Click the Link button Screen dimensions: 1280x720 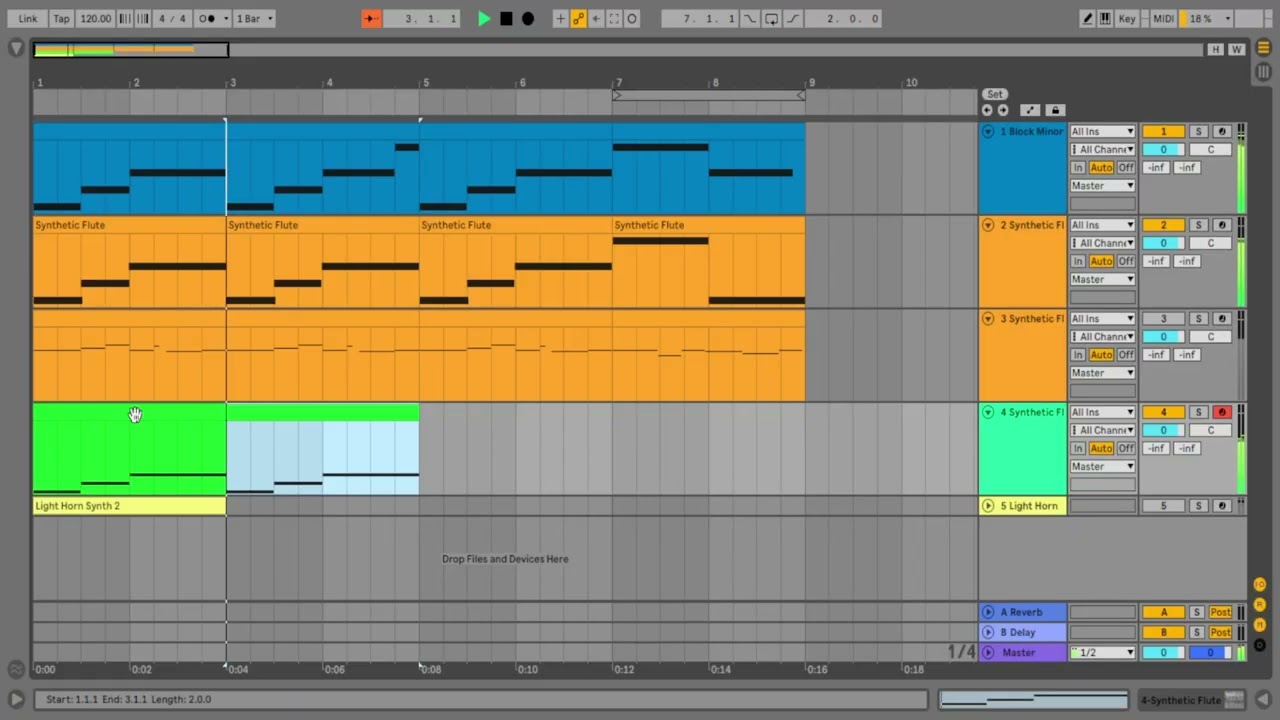point(27,18)
